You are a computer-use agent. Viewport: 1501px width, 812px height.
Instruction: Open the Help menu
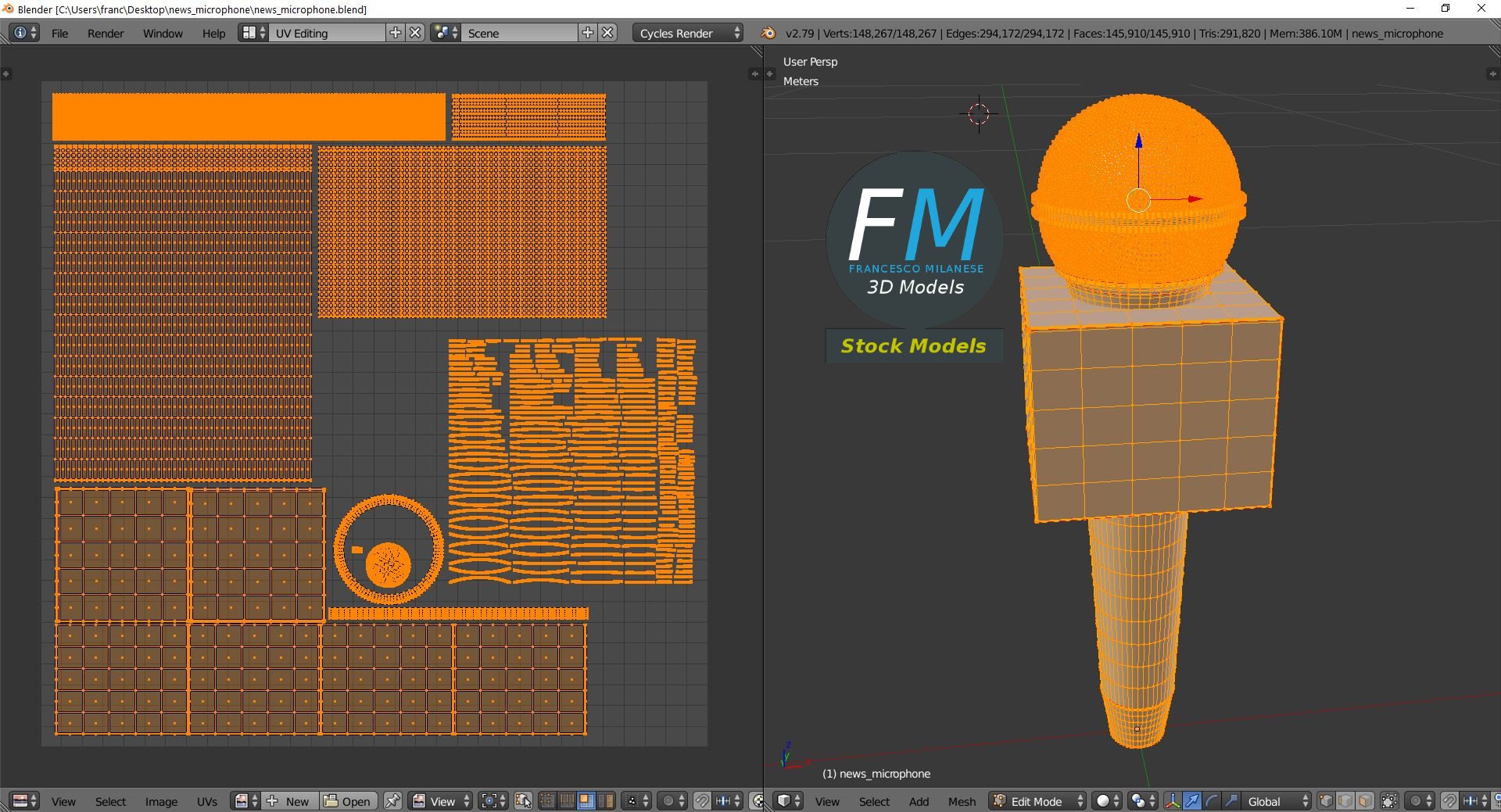(x=213, y=34)
